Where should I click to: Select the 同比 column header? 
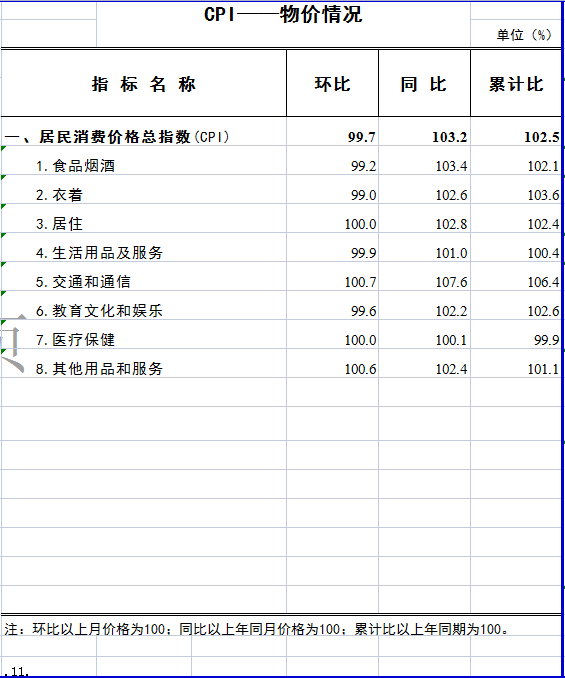tap(424, 84)
